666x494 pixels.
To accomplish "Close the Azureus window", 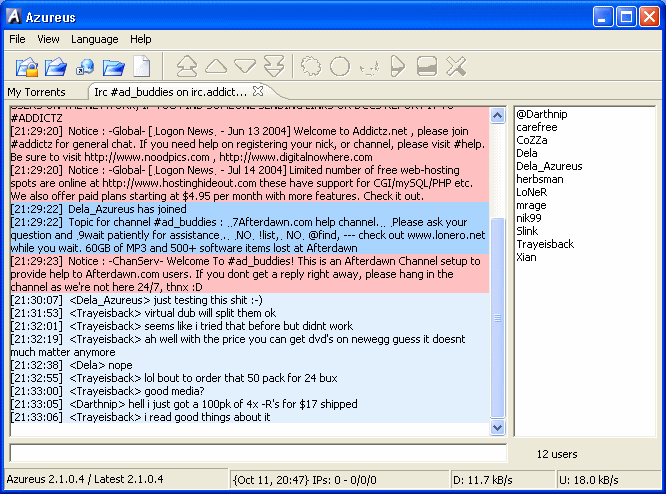I will (x=649, y=17).
